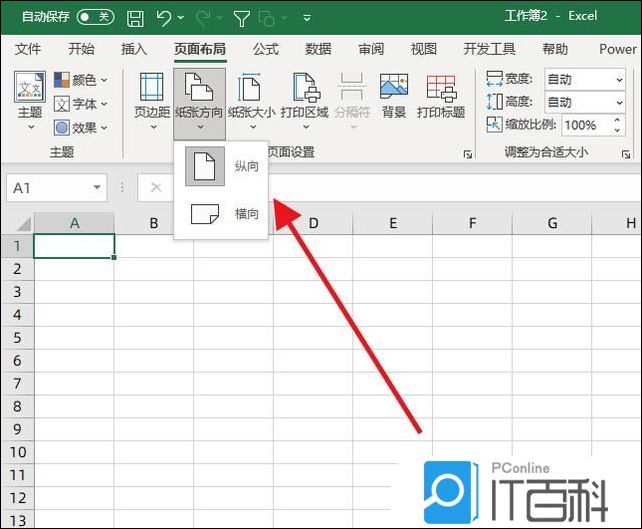
Task: Open the Undo history dropdown arrow
Action: [x=181, y=18]
